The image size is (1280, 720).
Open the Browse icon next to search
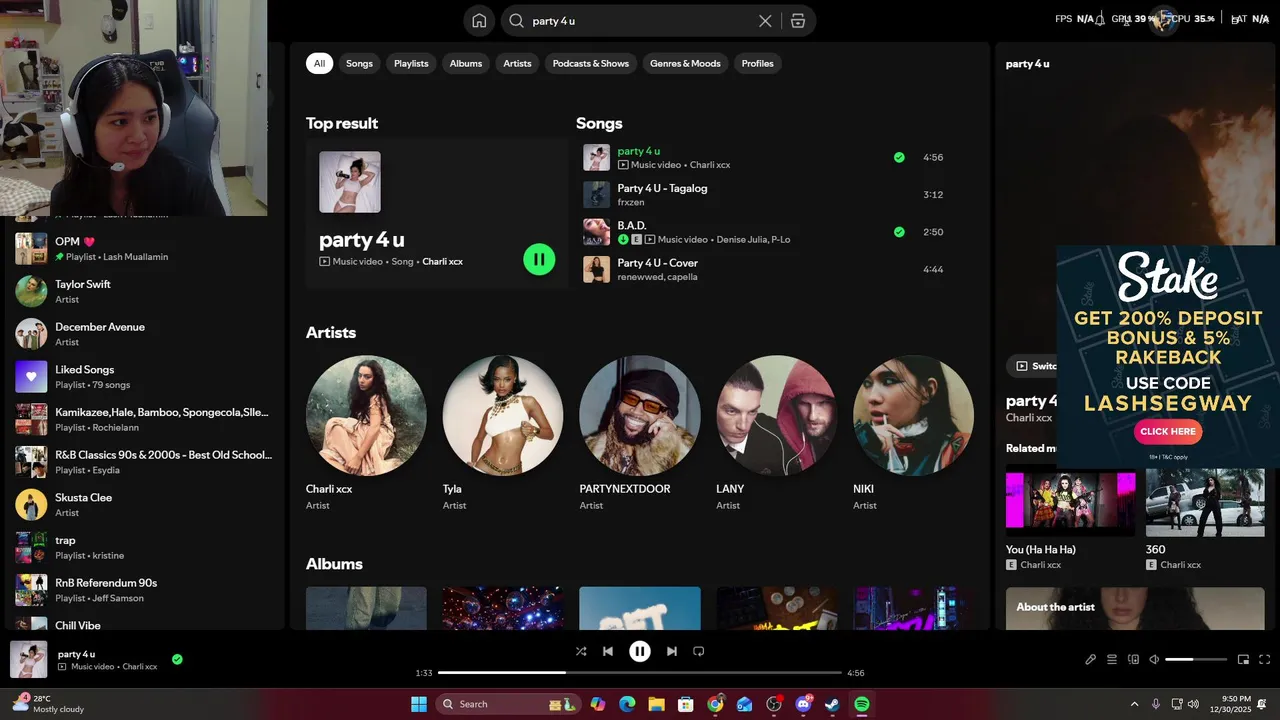[x=797, y=21]
